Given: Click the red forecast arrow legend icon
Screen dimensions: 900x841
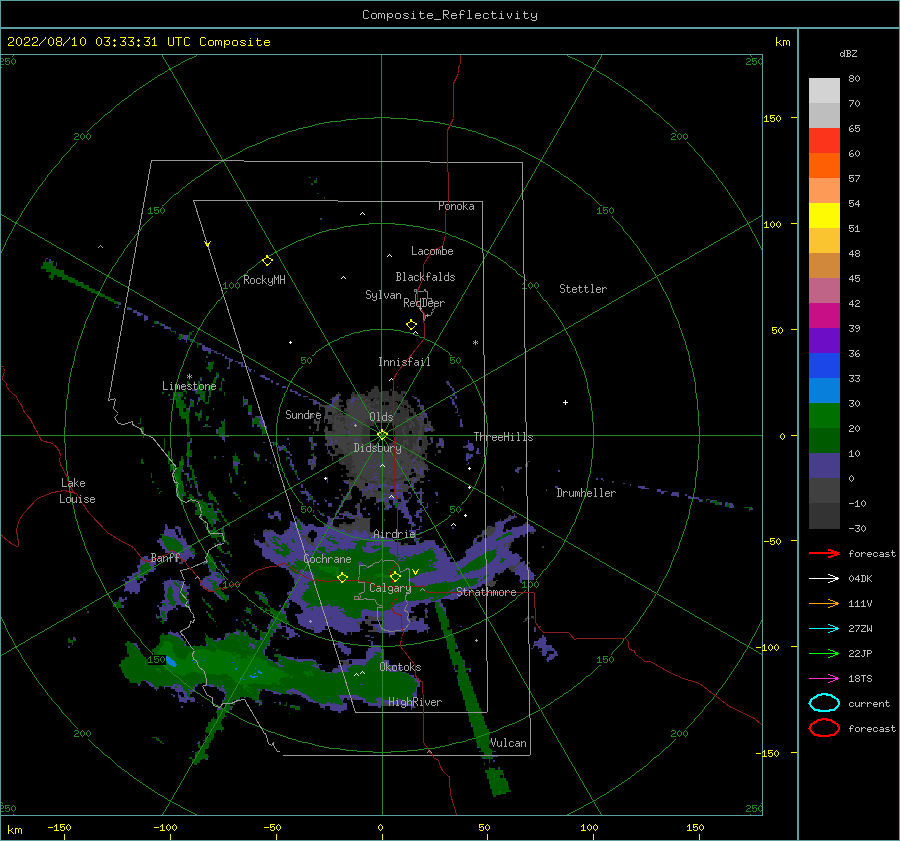Looking at the screenshot, I should 824,553.
